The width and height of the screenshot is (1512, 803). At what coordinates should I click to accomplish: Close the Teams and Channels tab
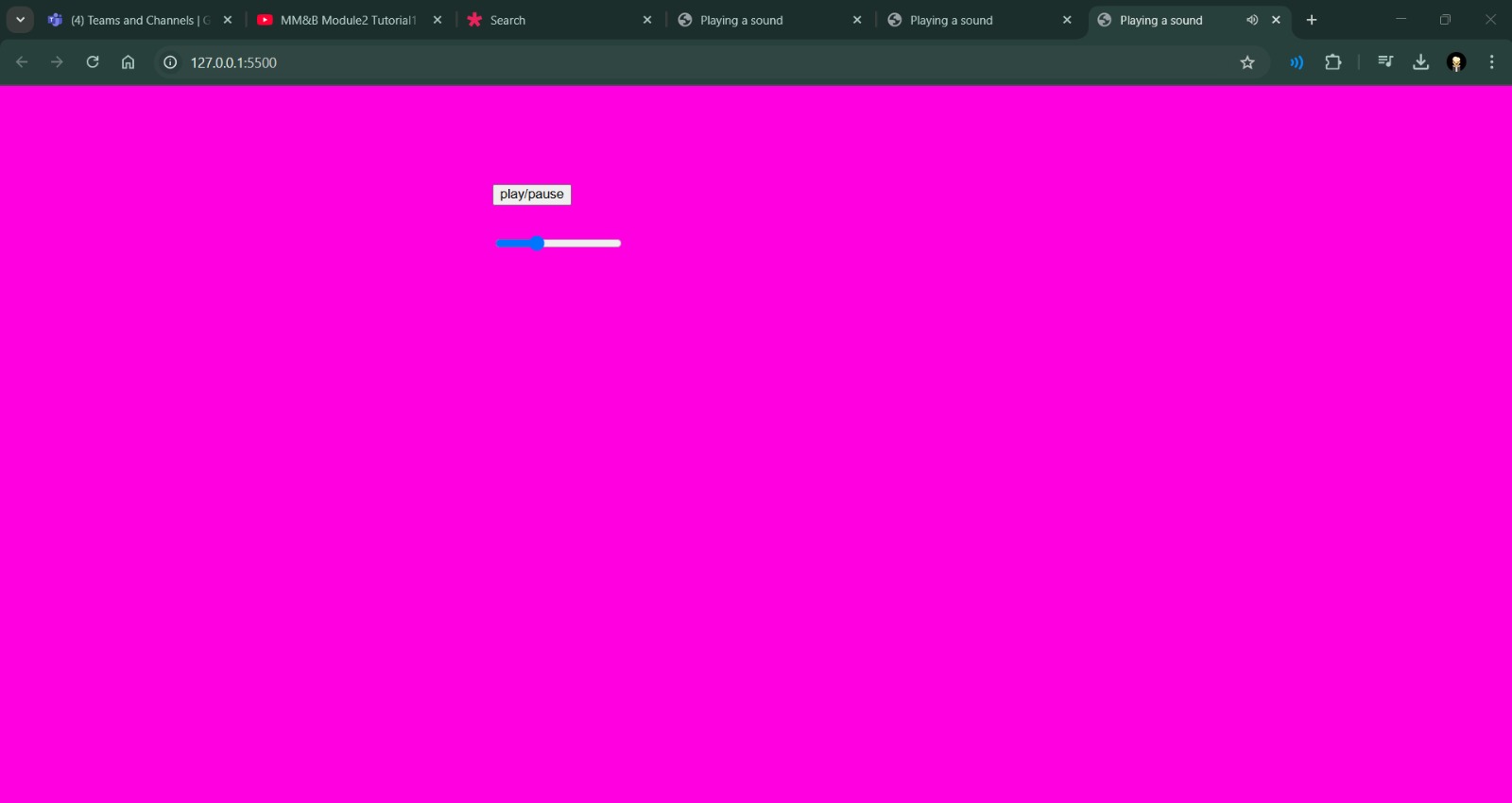click(x=228, y=20)
